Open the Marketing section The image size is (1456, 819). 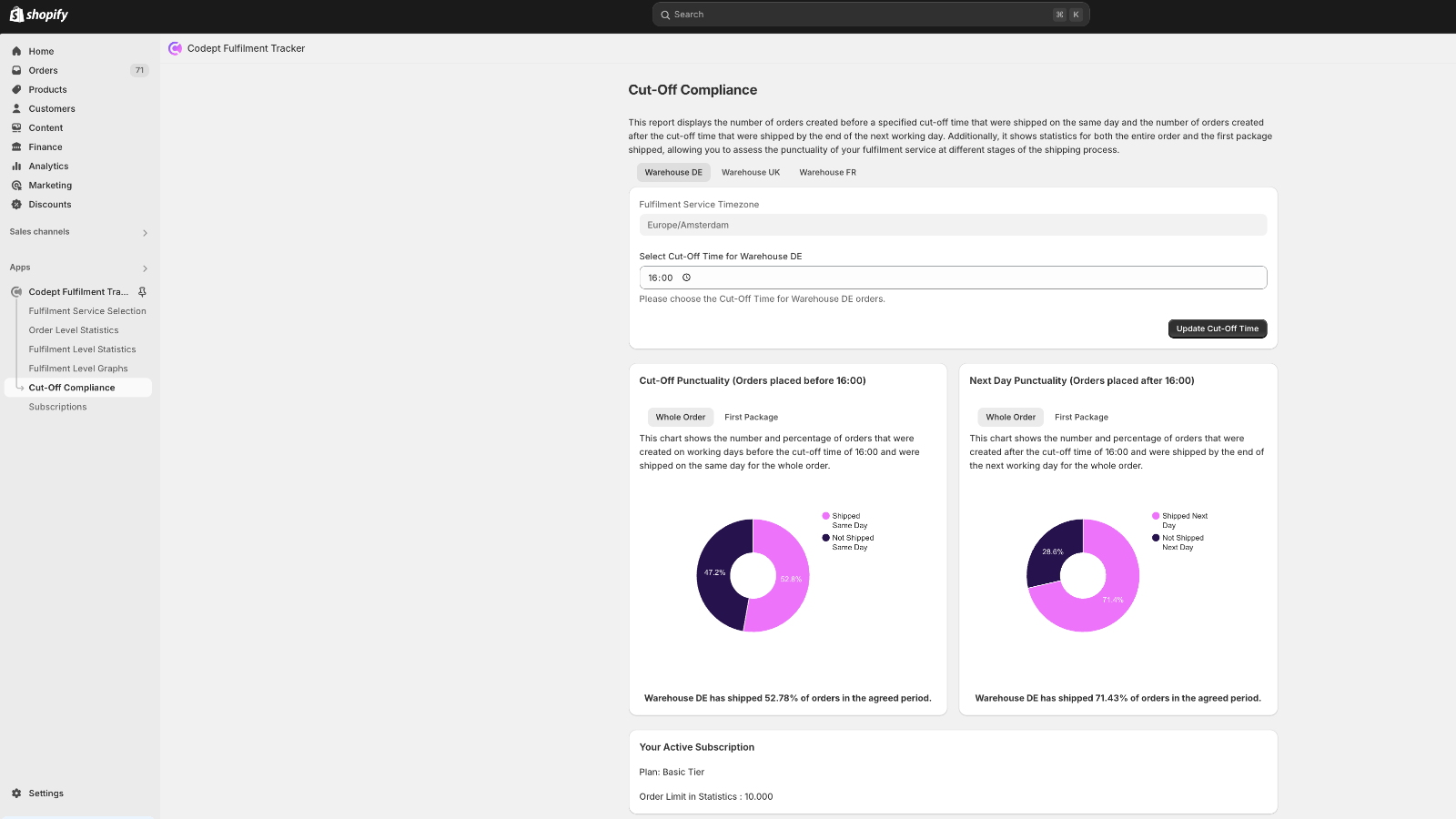pyautogui.click(x=49, y=185)
